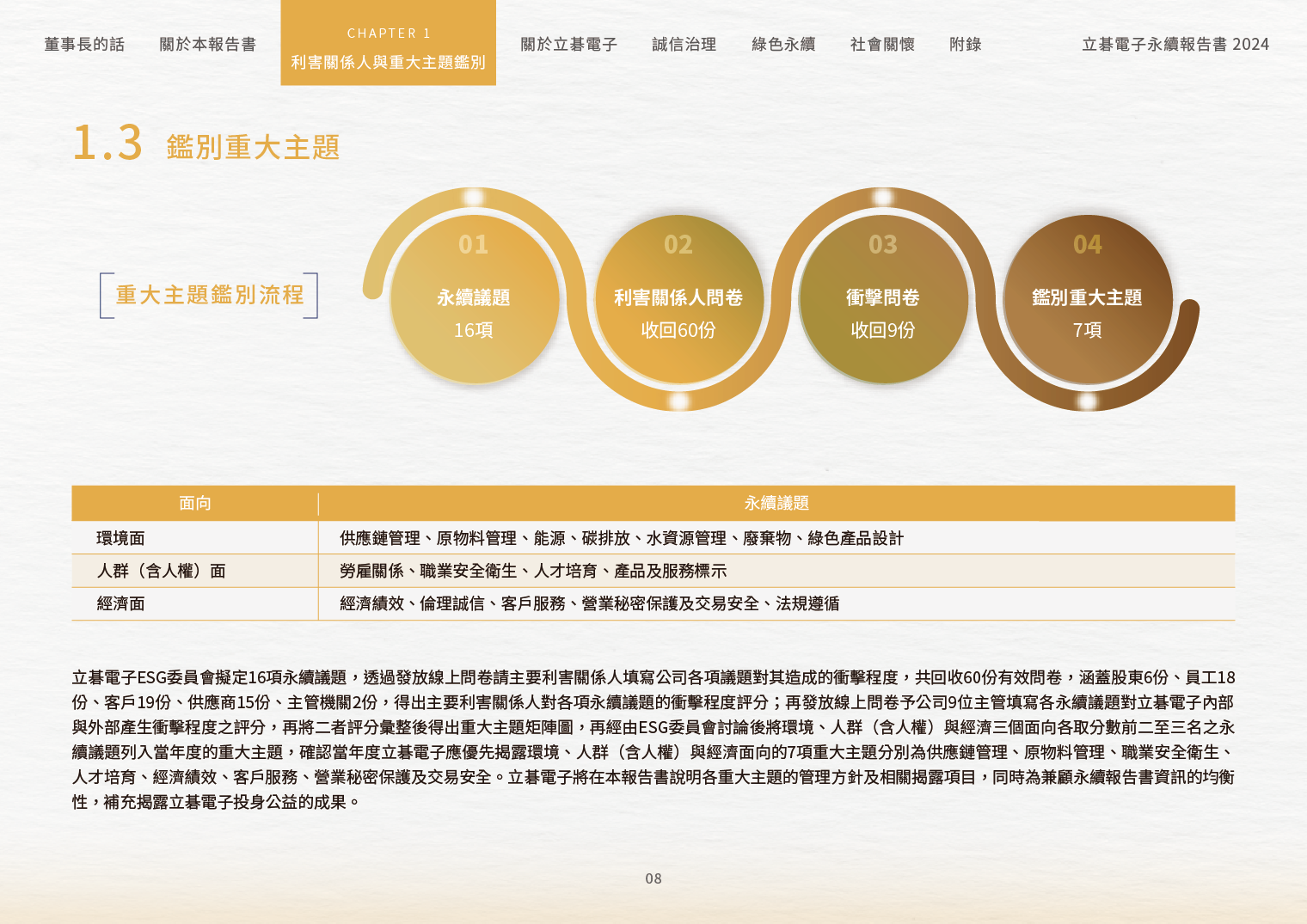Open the 綠色永續 nav item
1307x924 pixels.
click(783, 44)
